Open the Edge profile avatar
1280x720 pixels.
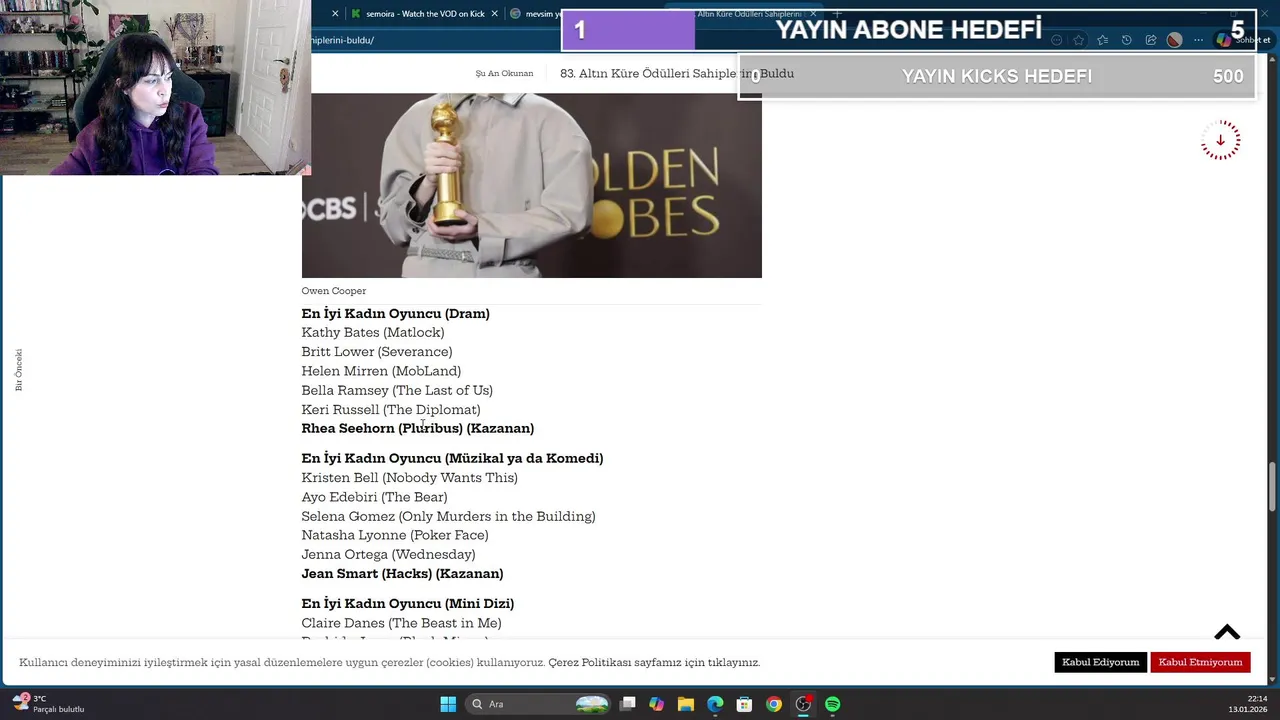[x=1175, y=40]
